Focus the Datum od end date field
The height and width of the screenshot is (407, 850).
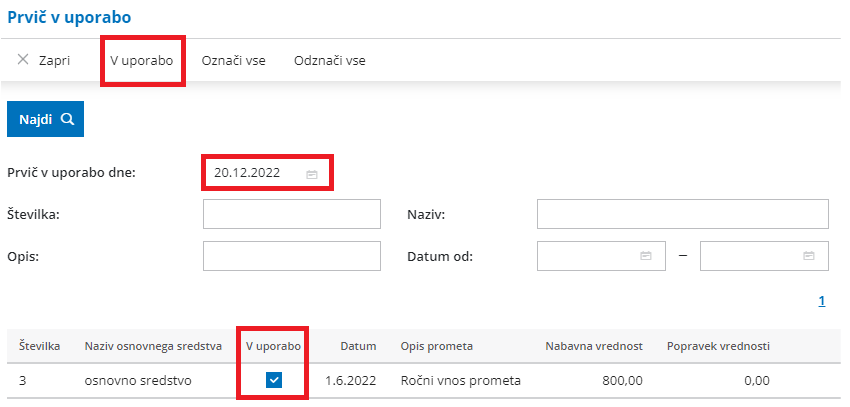pos(764,256)
